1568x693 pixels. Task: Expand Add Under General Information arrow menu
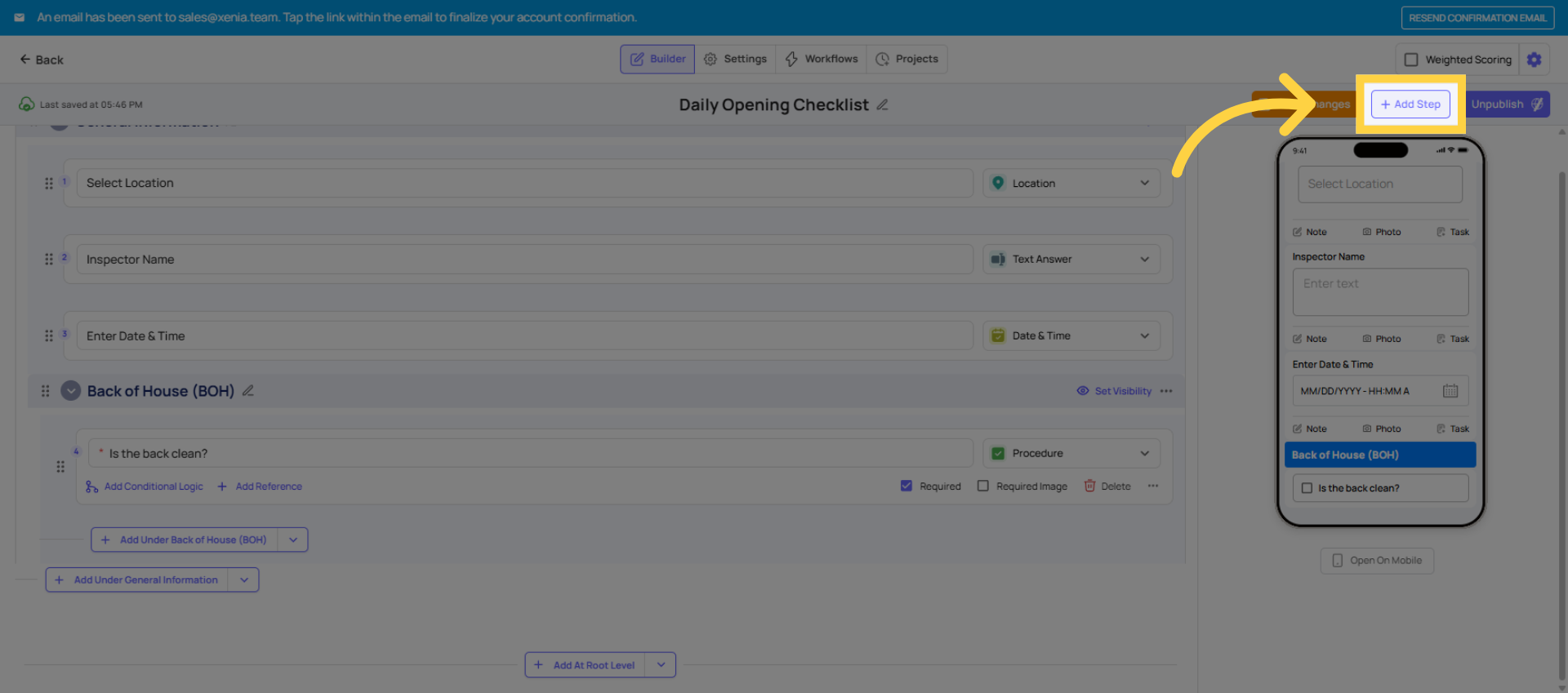244,580
